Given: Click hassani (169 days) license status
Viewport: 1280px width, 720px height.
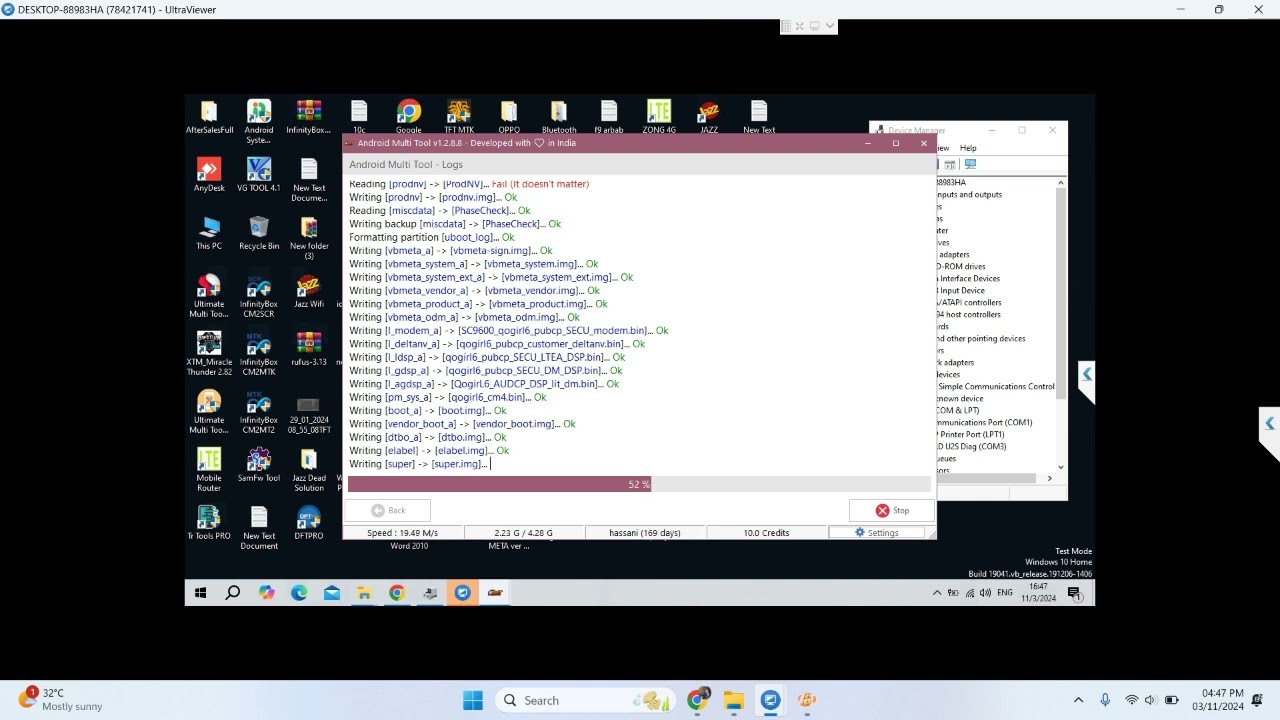Looking at the screenshot, I should [645, 533].
